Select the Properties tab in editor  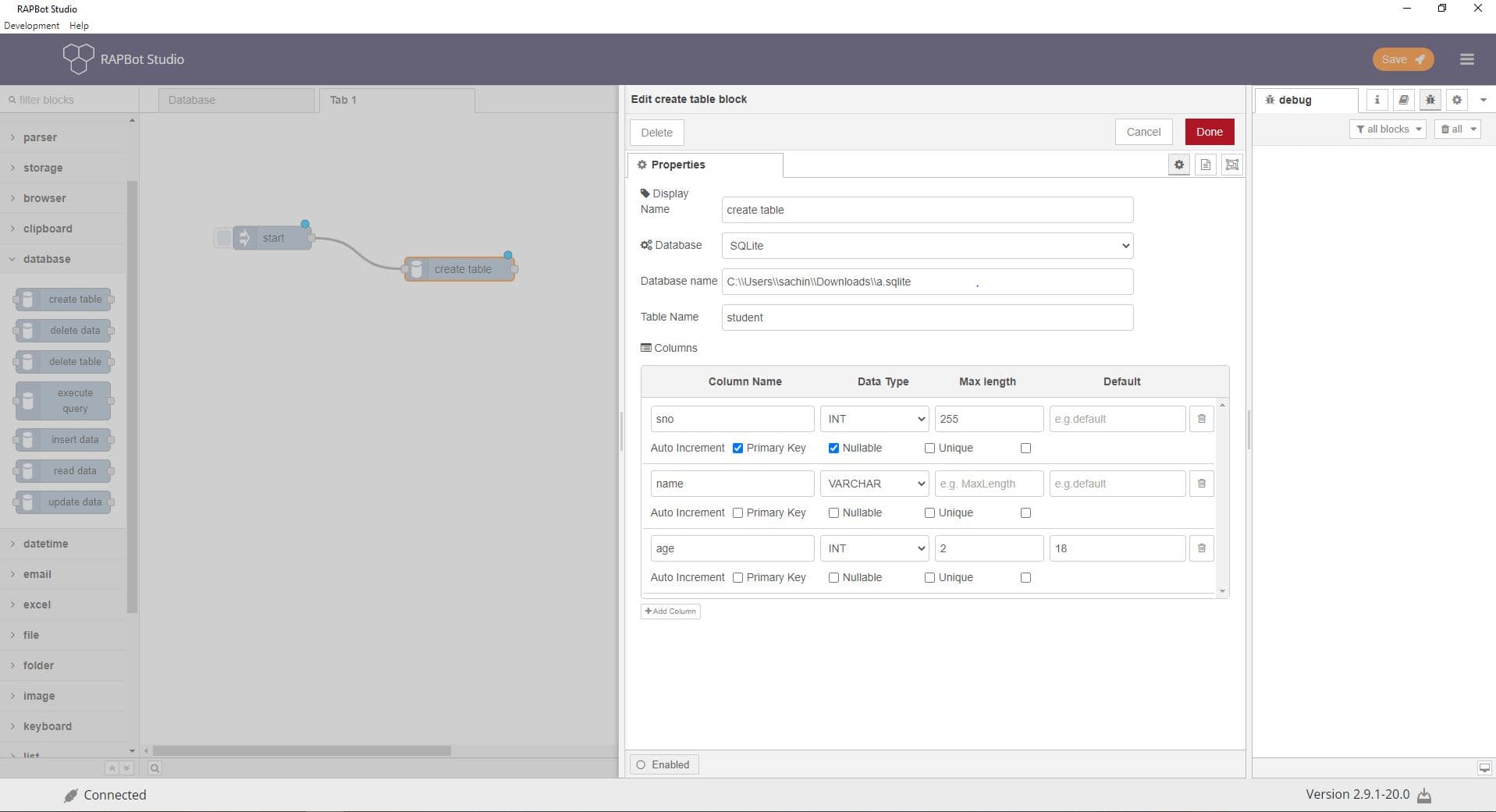[x=705, y=165]
